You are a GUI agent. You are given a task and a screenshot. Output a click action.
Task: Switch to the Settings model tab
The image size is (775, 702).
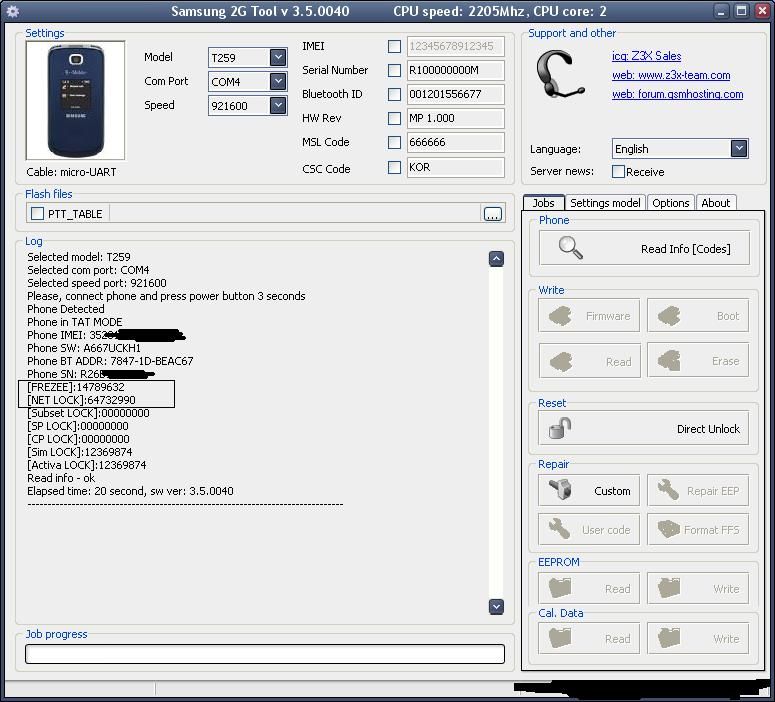605,203
